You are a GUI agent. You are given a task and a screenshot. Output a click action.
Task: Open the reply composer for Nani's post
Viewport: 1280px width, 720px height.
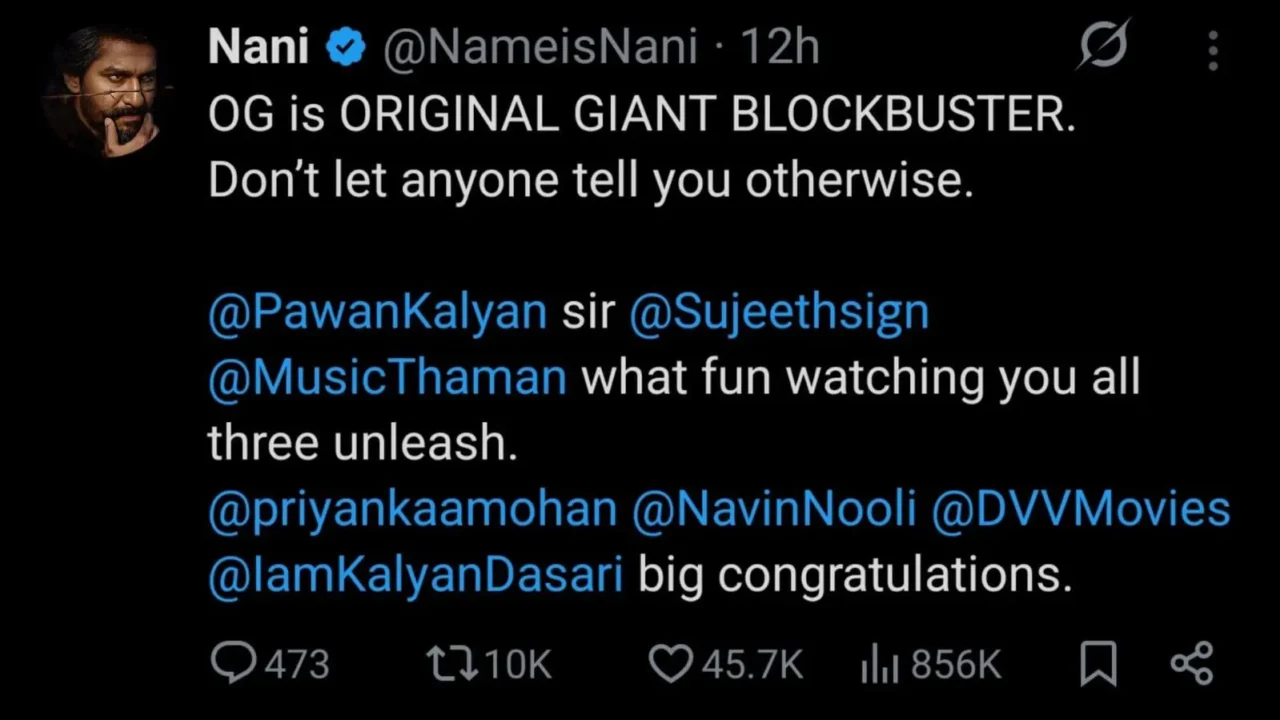tap(232, 662)
